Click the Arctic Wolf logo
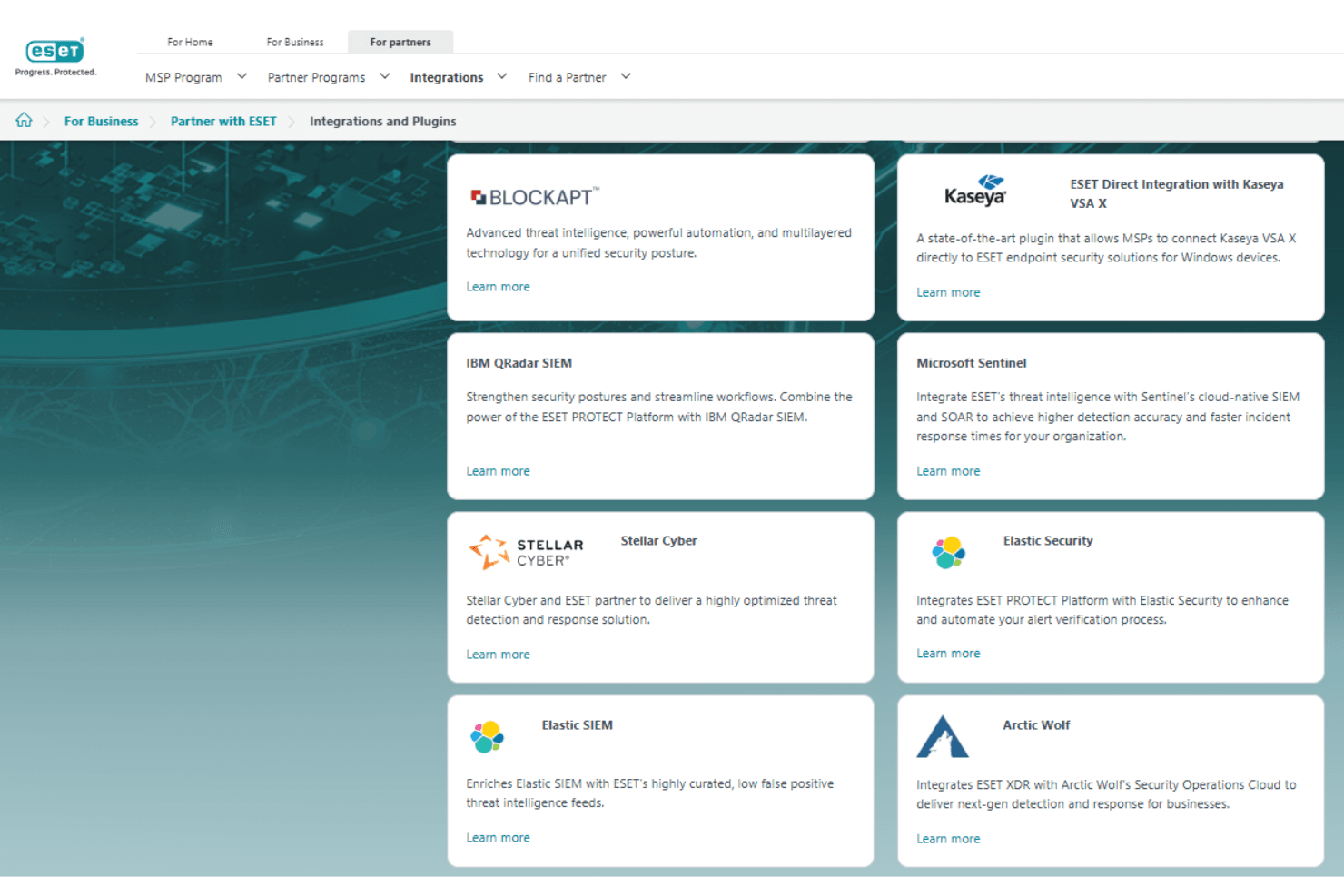1344x896 pixels. point(943,736)
